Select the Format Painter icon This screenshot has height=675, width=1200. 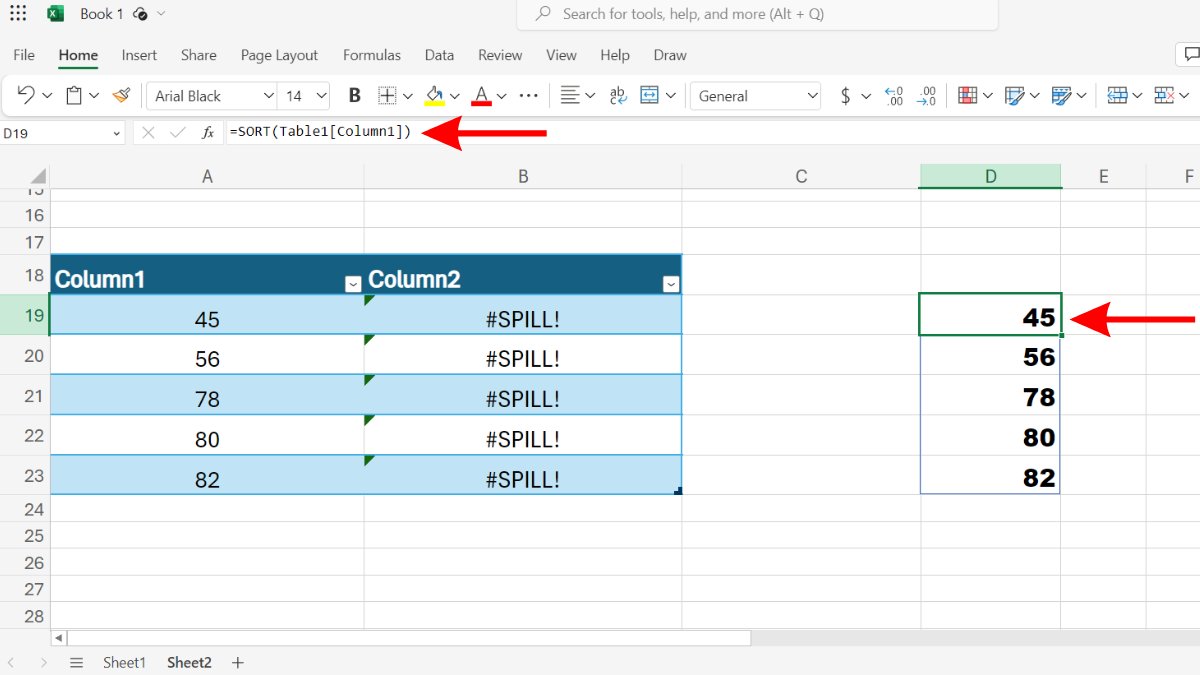point(120,95)
